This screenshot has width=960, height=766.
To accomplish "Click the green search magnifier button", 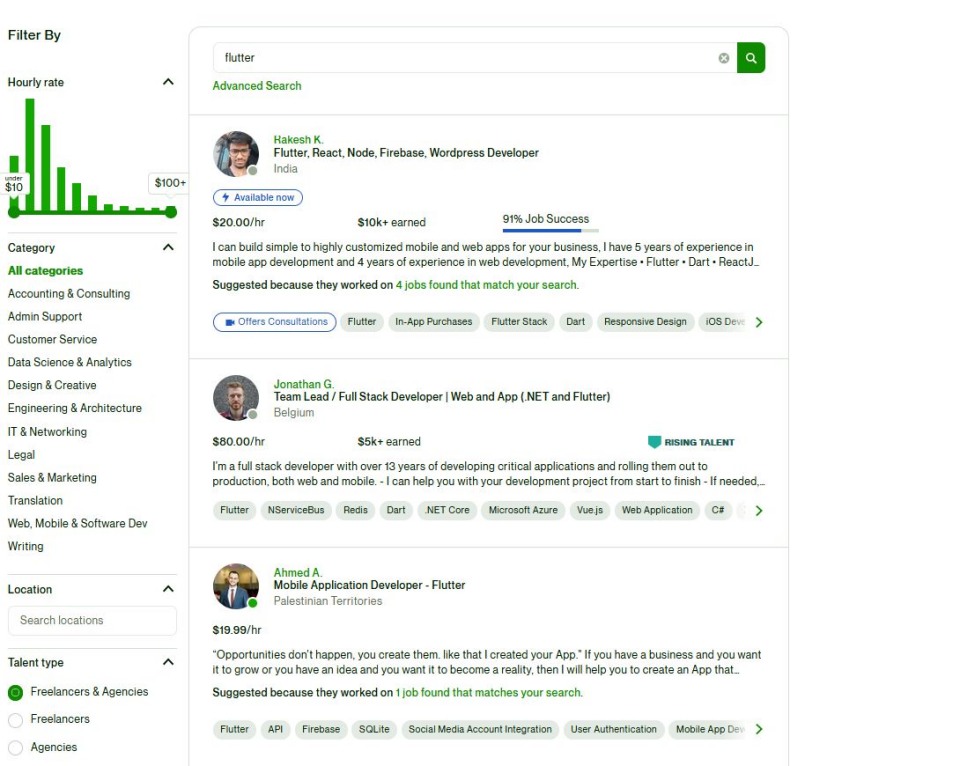I will (x=751, y=58).
